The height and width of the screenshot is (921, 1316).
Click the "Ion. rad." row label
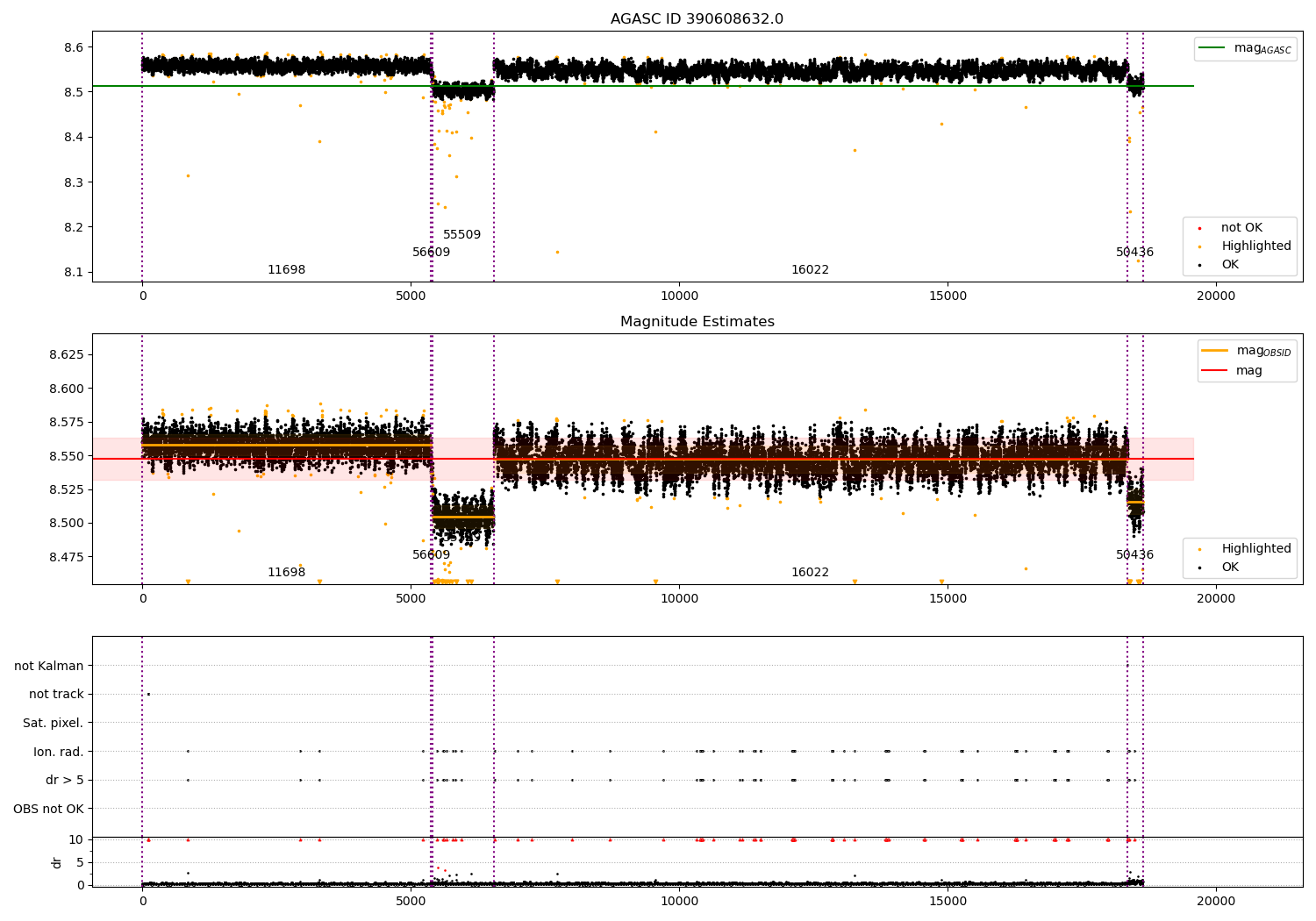pyautogui.click(x=59, y=751)
